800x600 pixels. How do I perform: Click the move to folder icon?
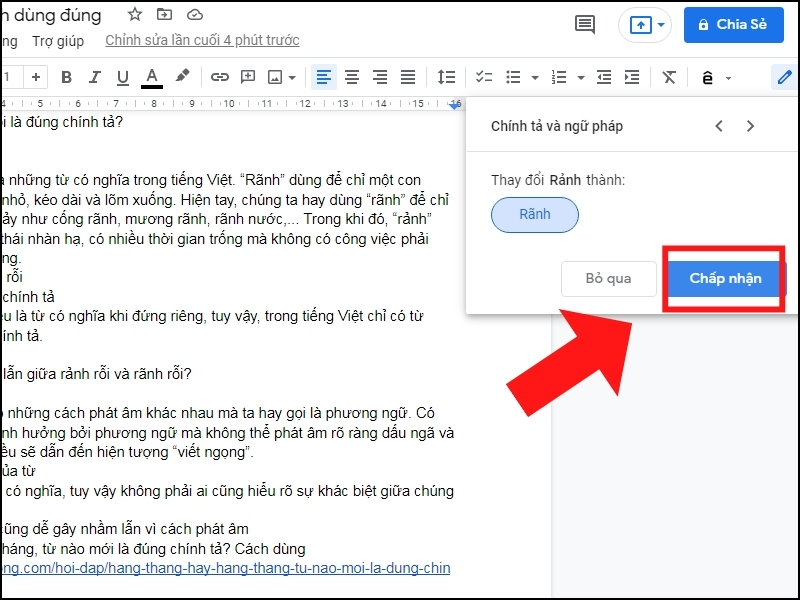pos(164,14)
